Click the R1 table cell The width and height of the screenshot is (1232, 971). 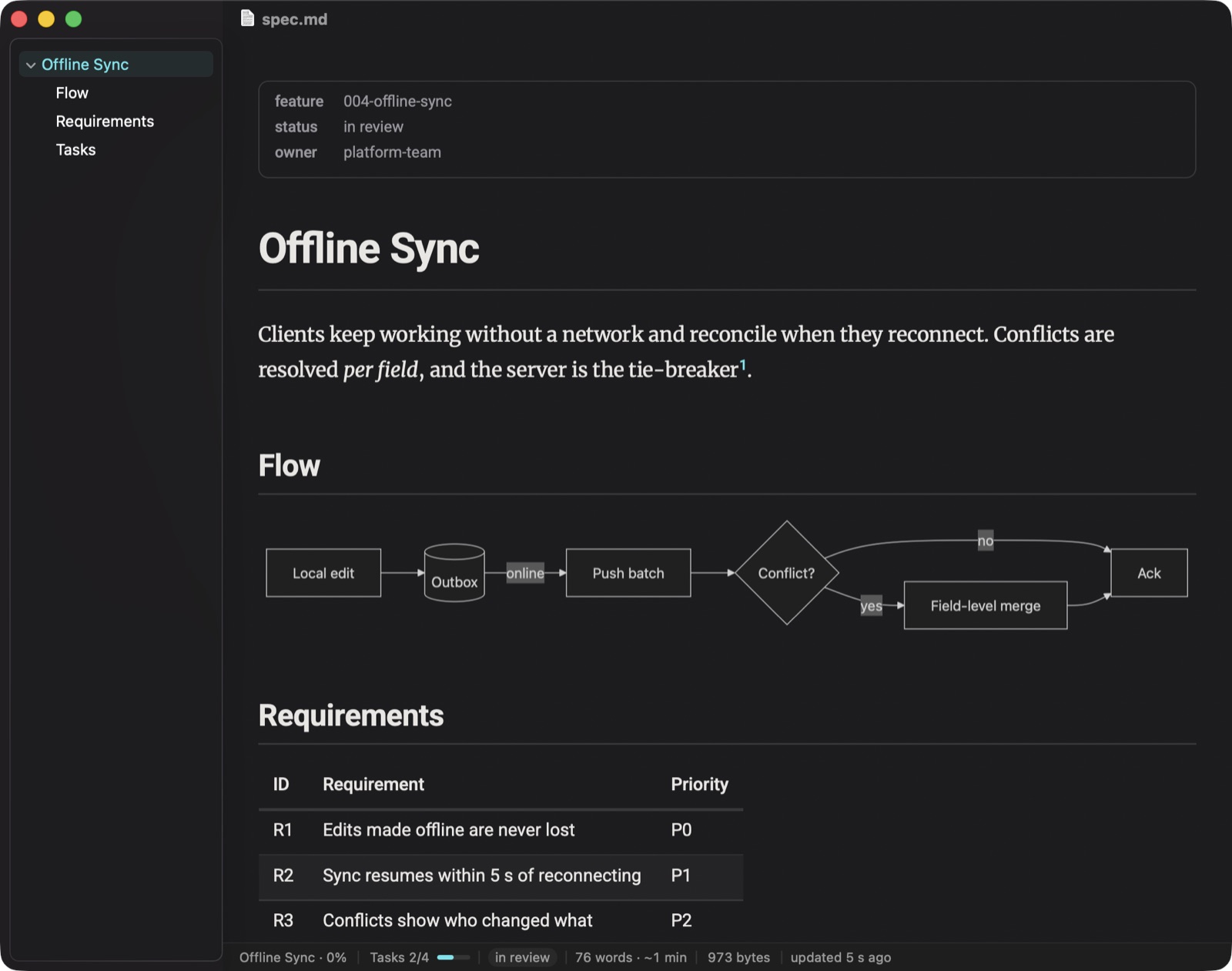(283, 830)
